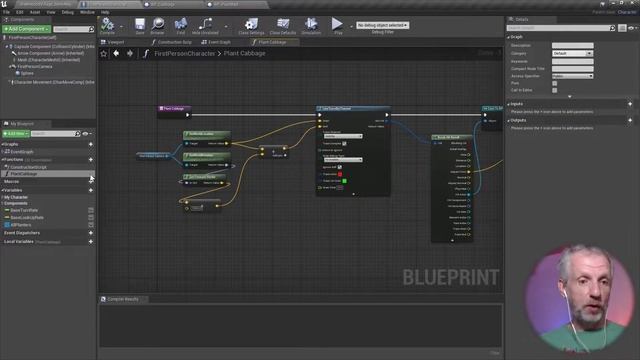Screen dimensions: 640x360
Task: Open the Asset menu
Action: point(35,12)
